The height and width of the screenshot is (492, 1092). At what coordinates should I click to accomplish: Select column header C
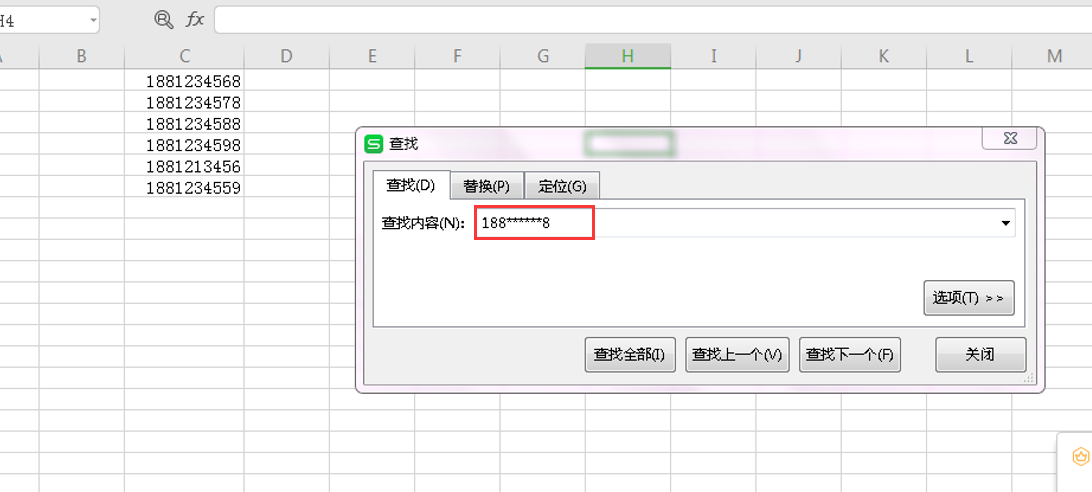pyautogui.click(x=184, y=56)
